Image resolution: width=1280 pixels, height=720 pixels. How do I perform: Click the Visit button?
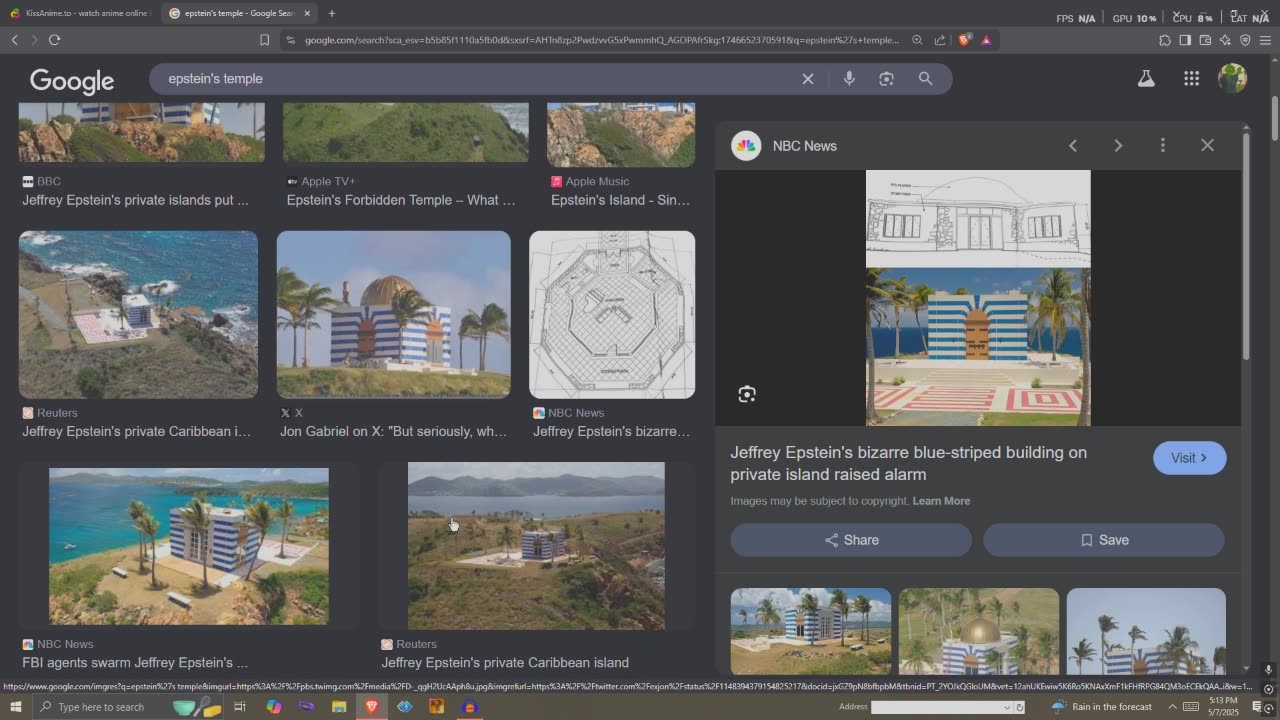(x=1189, y=458)
